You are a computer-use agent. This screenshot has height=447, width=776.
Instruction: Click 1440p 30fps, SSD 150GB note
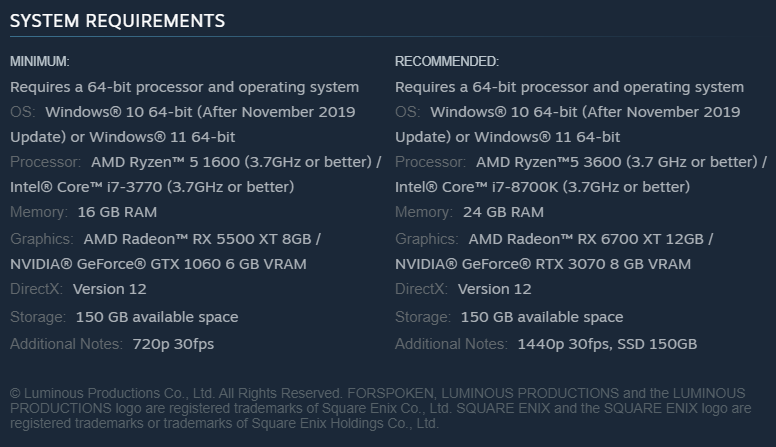coord(607,344)
